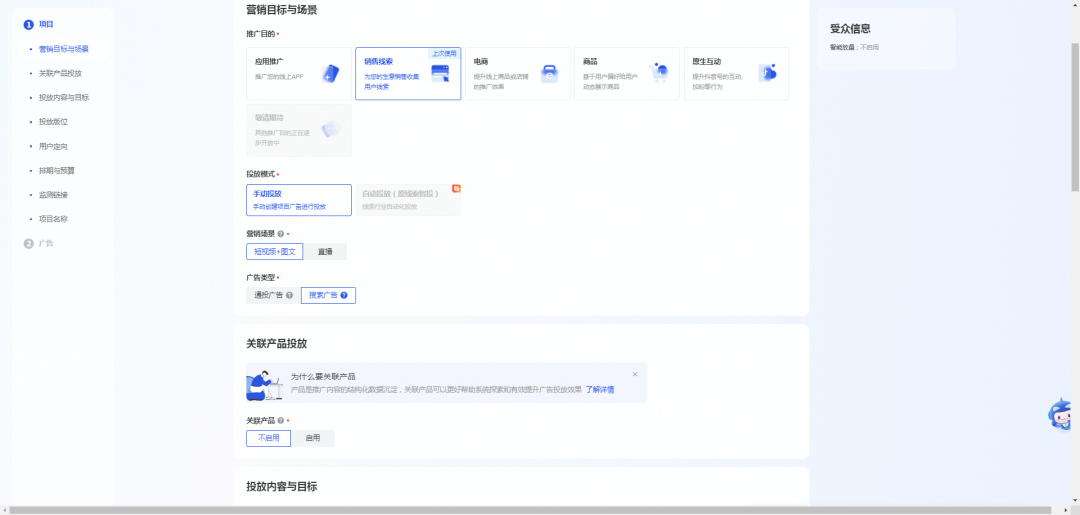
Task: Choose 直播 marketing scene
Action: [x=325, y=252]
